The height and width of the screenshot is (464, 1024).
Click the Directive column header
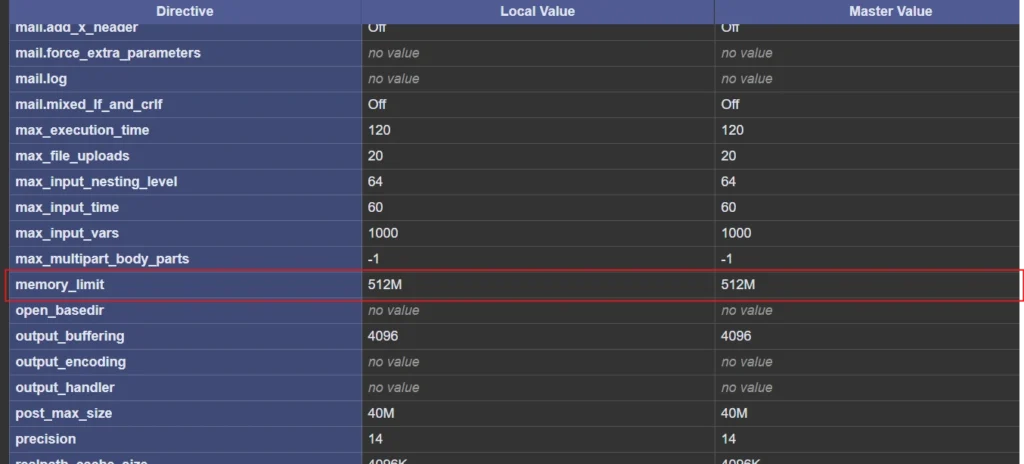(x=184, y=11)
